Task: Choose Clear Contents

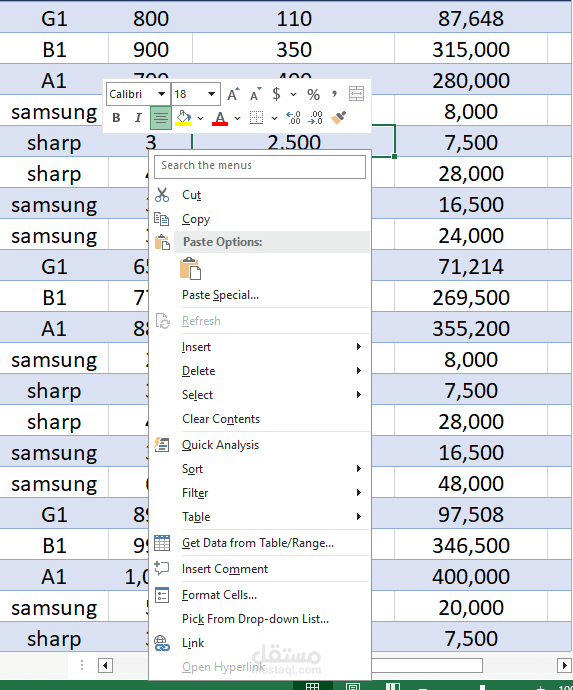Action: pos(260,419)
